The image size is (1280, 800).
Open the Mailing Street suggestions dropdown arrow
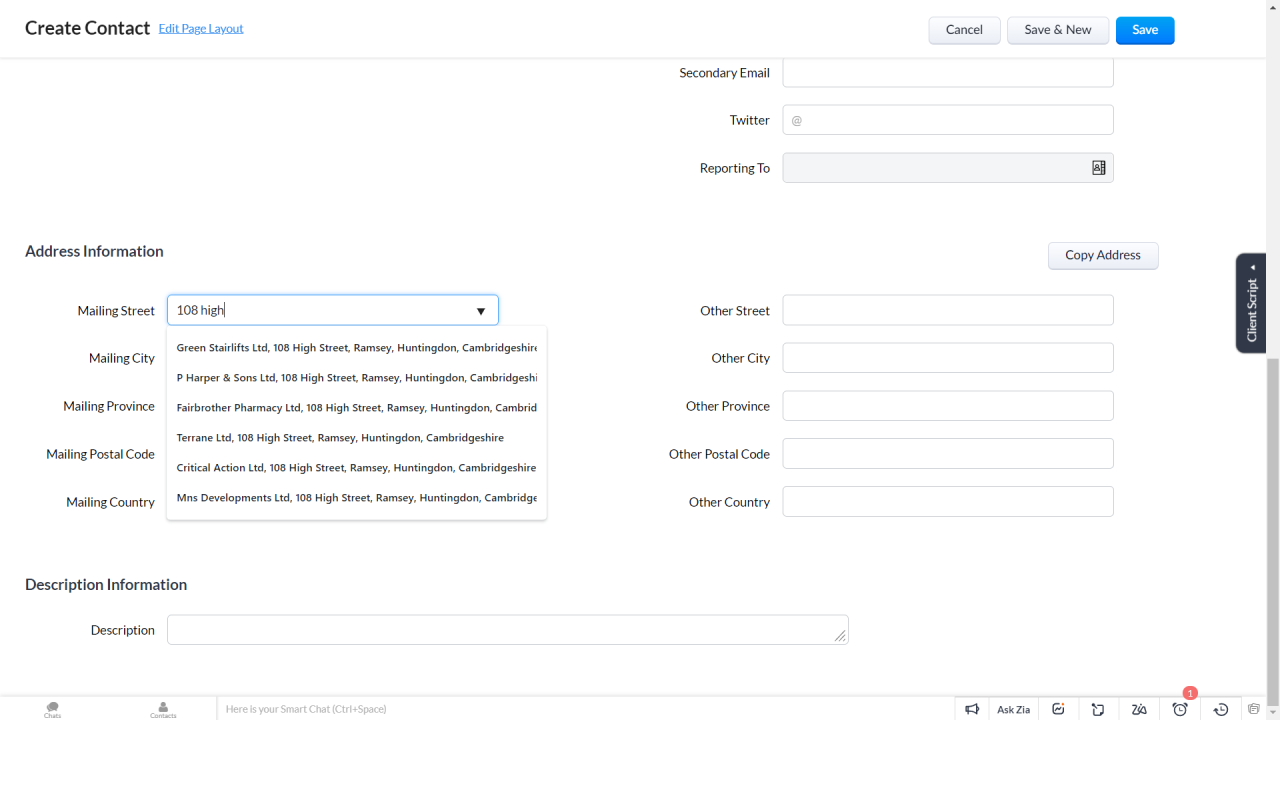481,310
